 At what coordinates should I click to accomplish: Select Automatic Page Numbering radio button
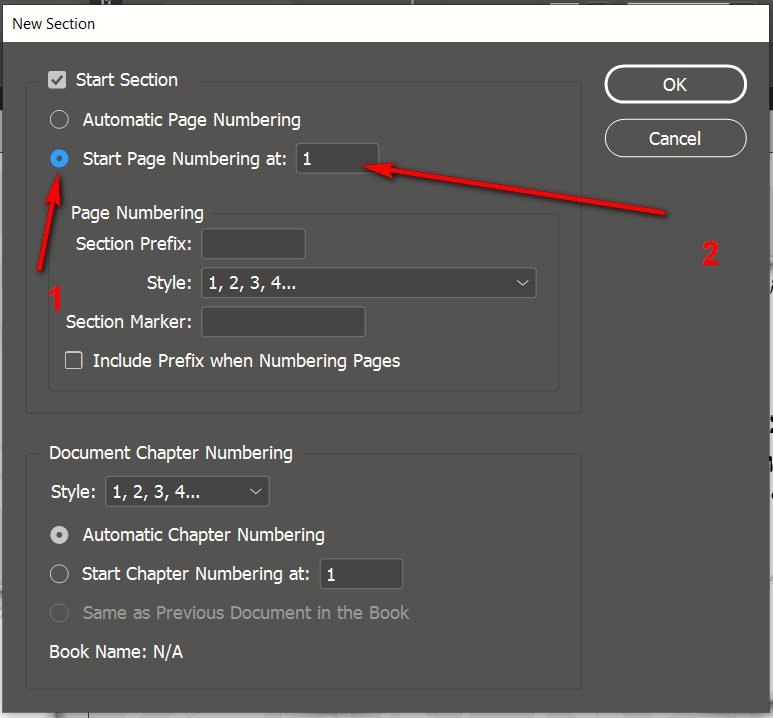59,120
